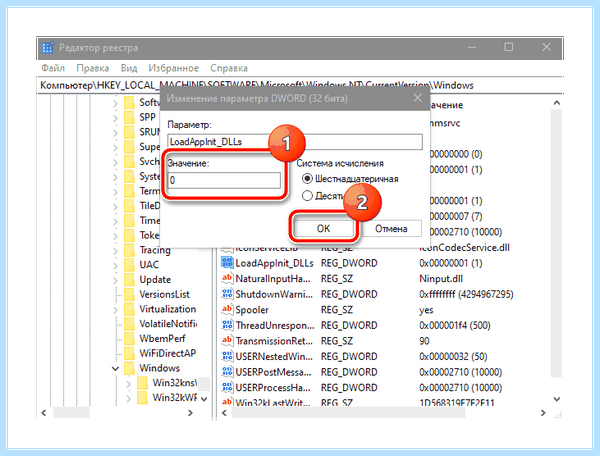Click the ShutdownWarni... DWORD icon
The height and width of the screenshot is (456, 600).
click(x=227, y=294)
